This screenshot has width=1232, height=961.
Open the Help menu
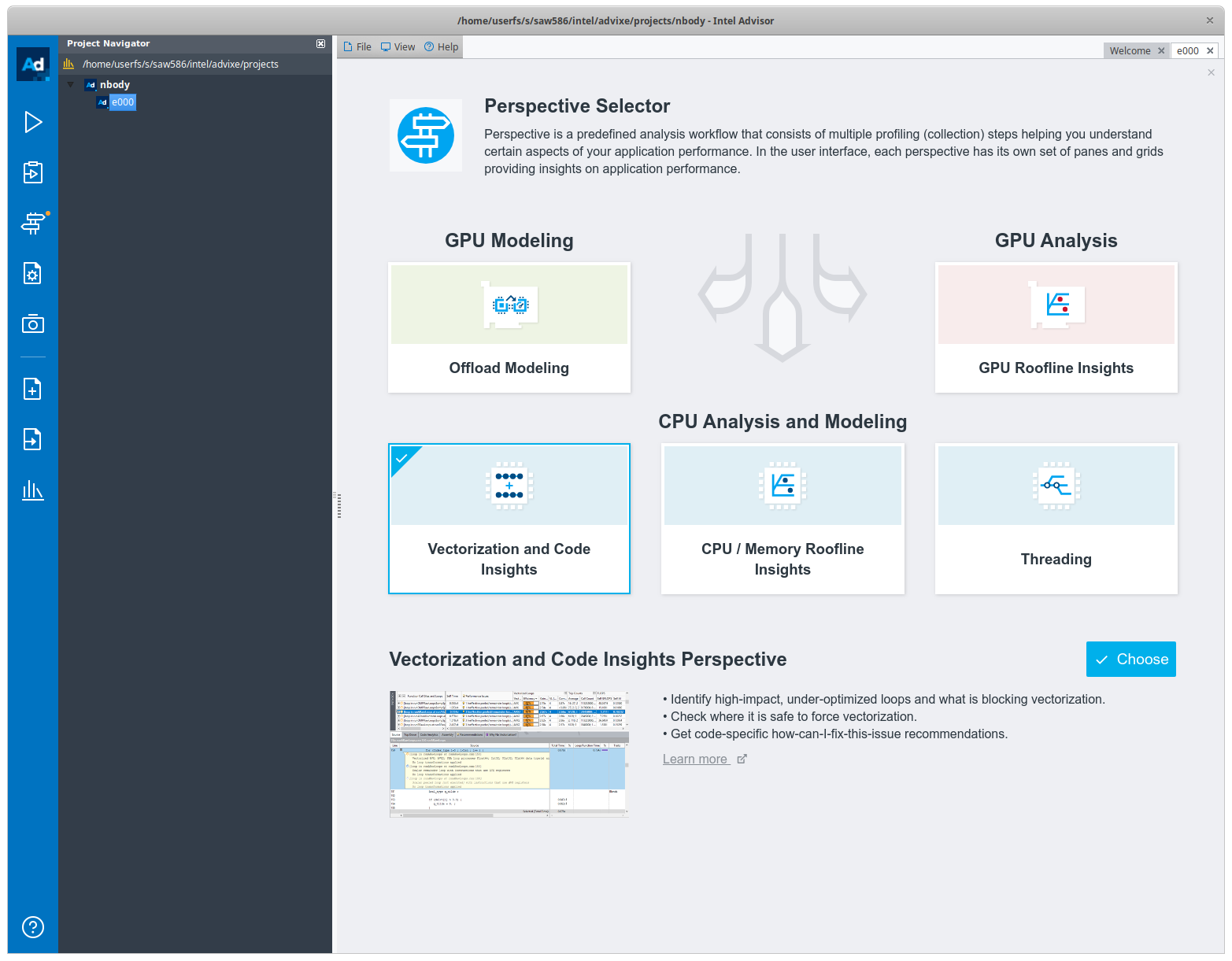(x=441, y=47)
